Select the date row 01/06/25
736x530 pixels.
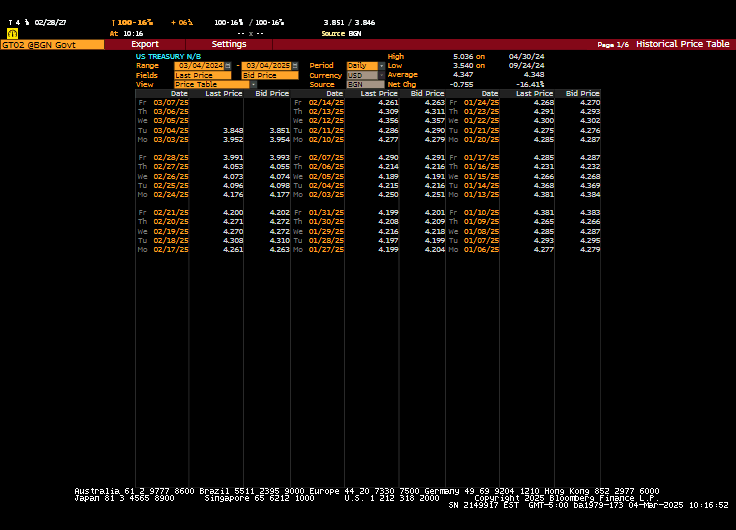[x=482, y=250]
